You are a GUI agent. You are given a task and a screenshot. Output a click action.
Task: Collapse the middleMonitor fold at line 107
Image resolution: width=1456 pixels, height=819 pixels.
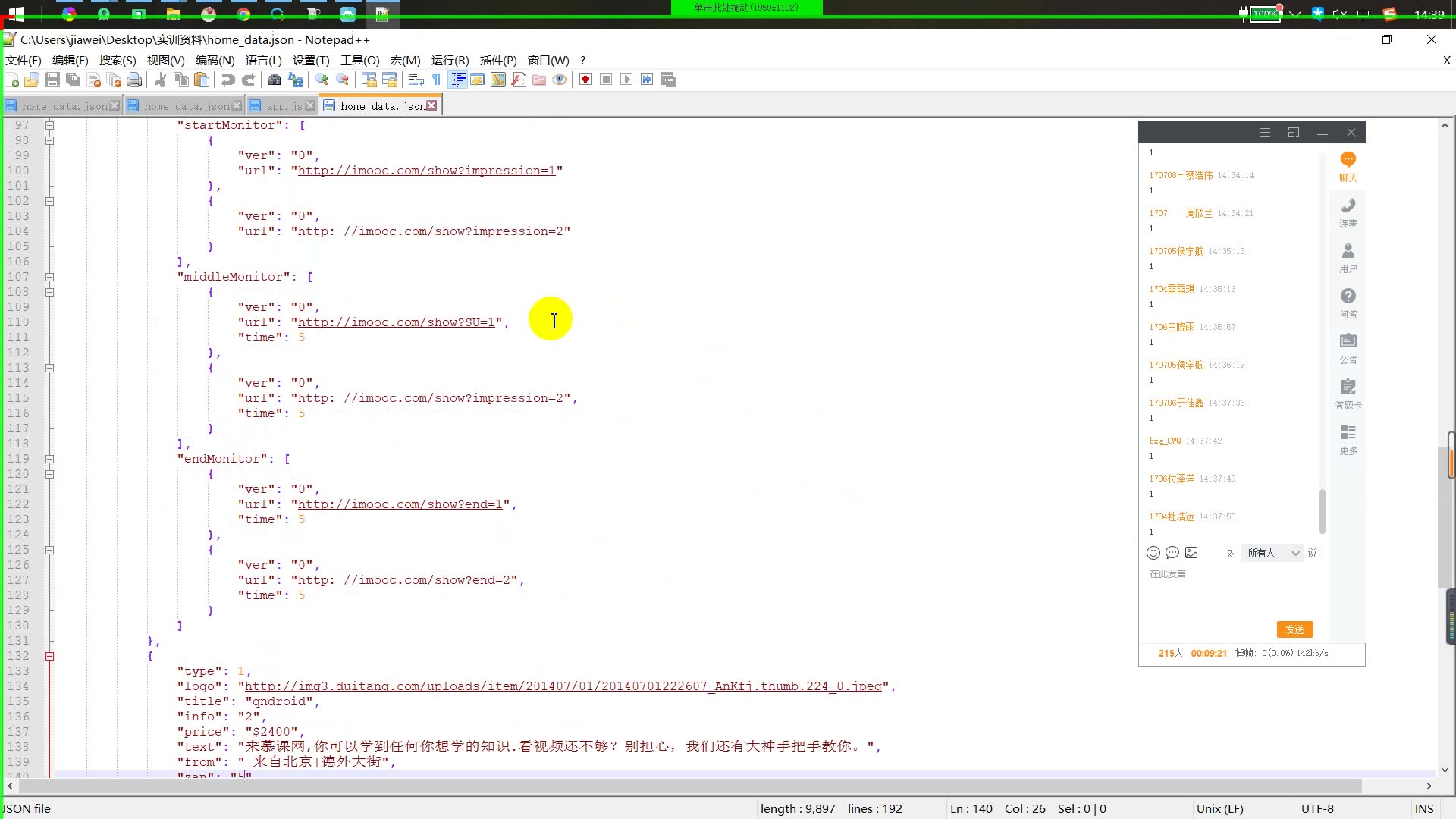pos(49,277)
